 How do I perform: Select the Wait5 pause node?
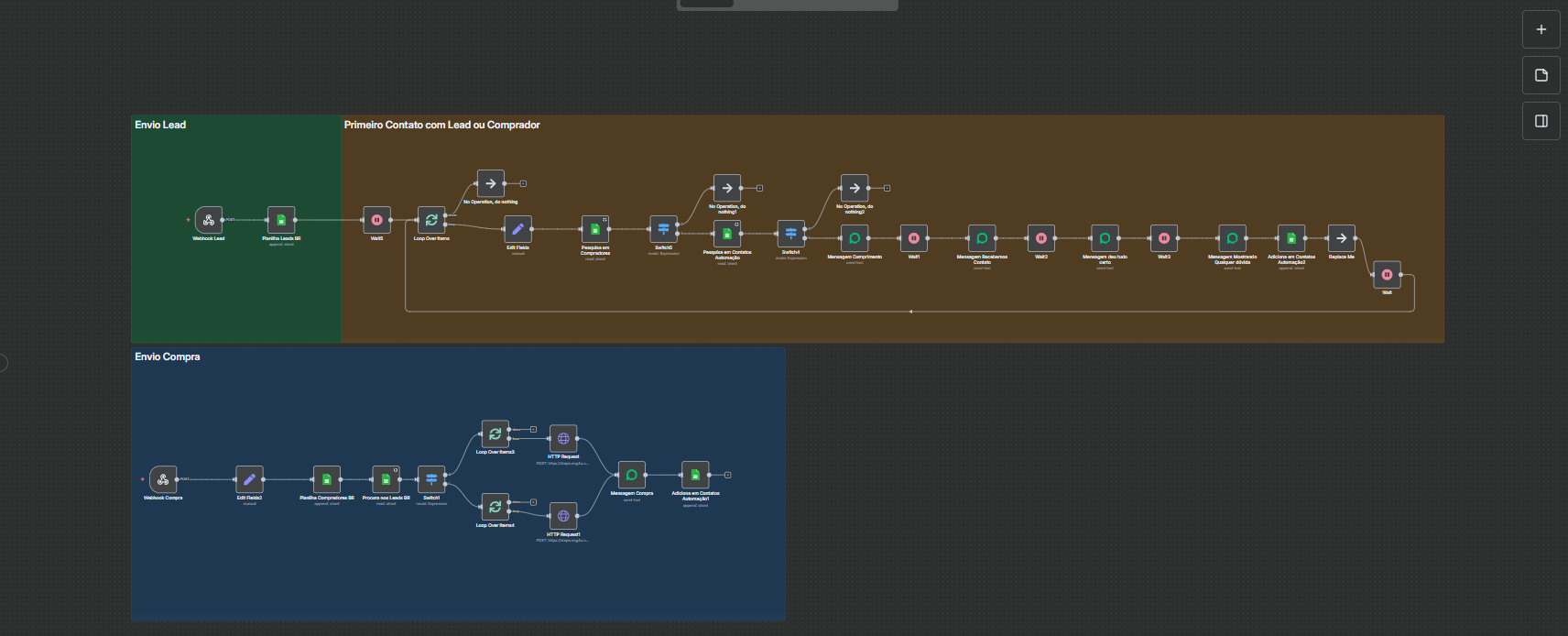376,220
